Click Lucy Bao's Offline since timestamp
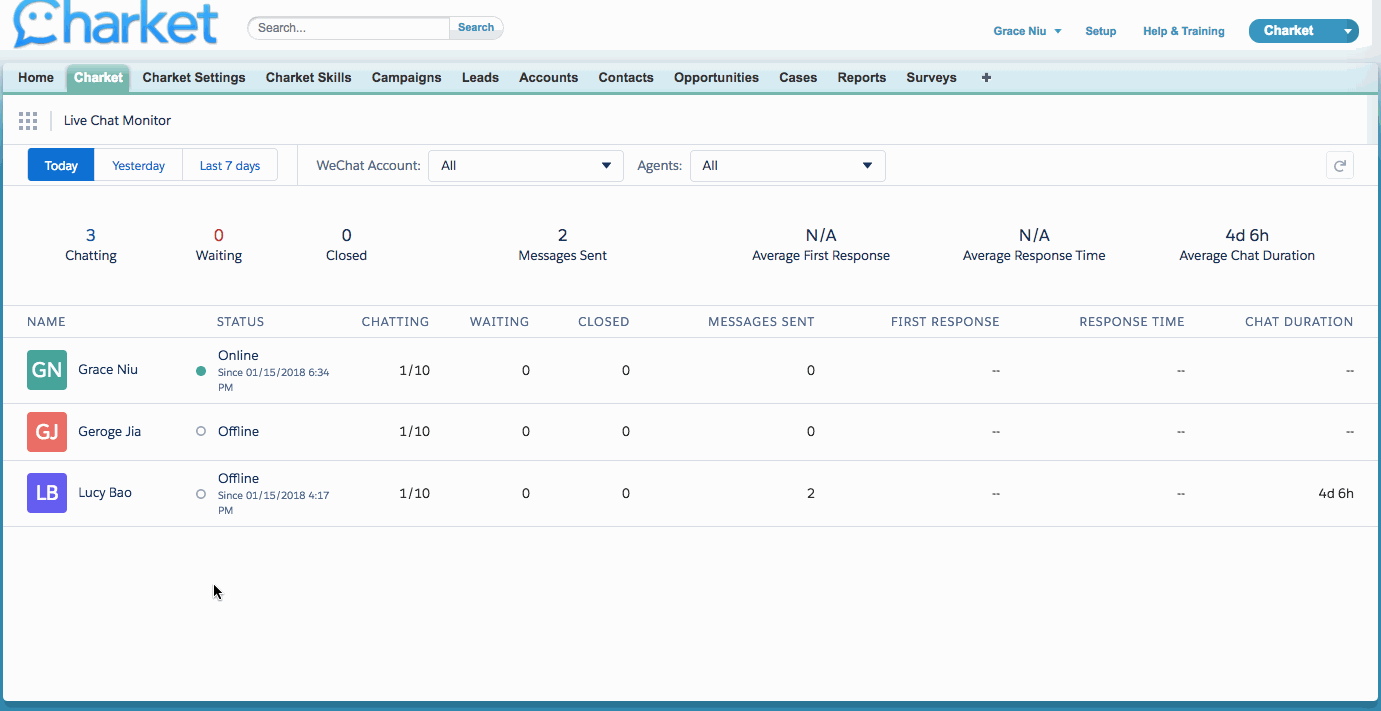The image size is (1381, 711). point(274,503)
